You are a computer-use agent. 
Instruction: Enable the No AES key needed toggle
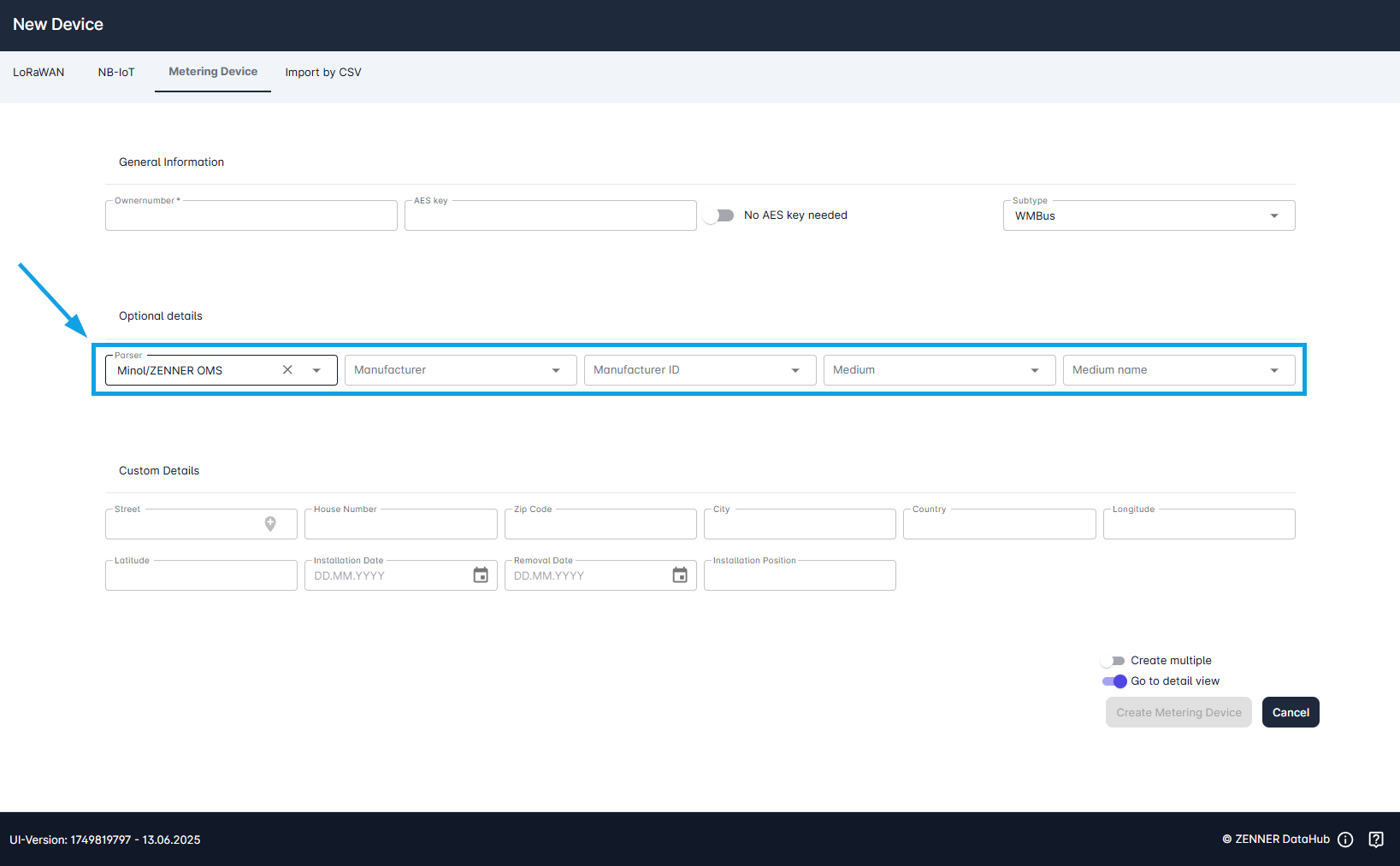click(x=719, y=215)
